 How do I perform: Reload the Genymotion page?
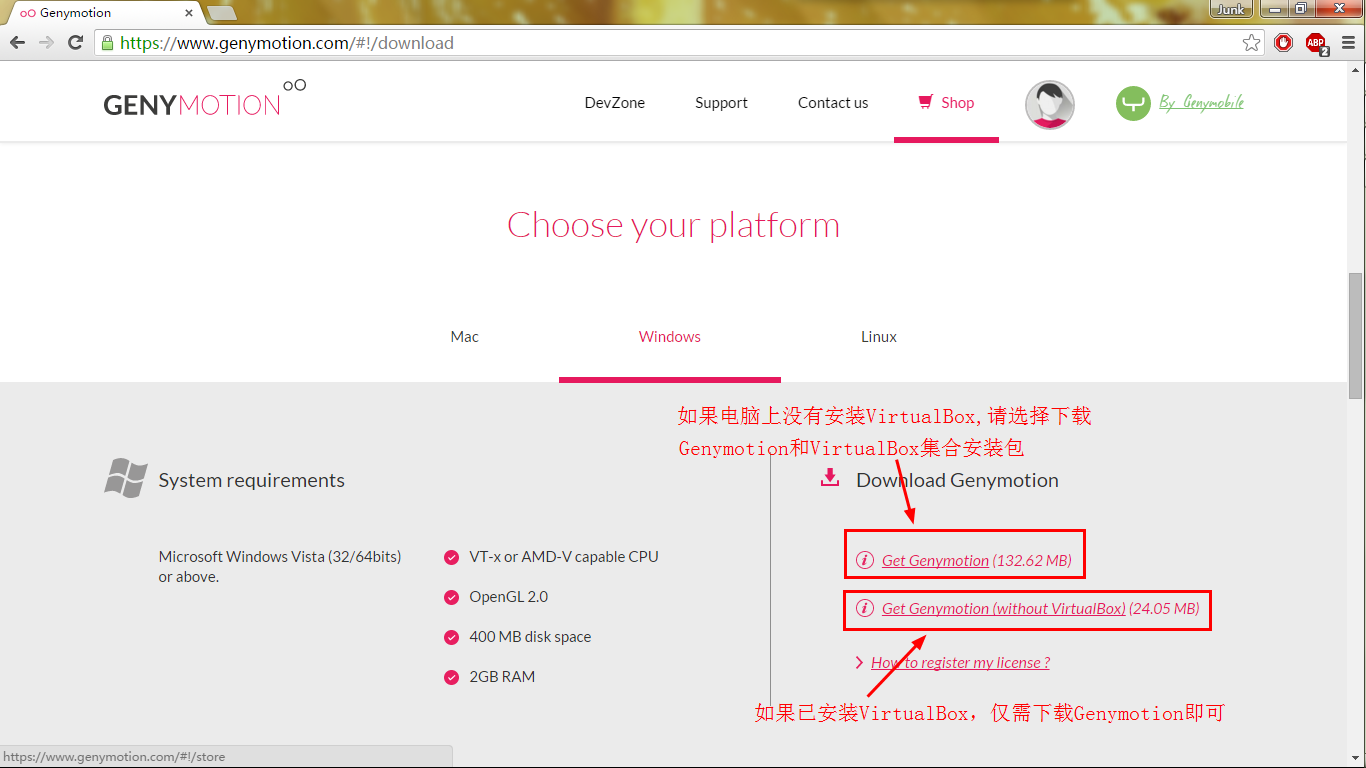click(75, 43)
